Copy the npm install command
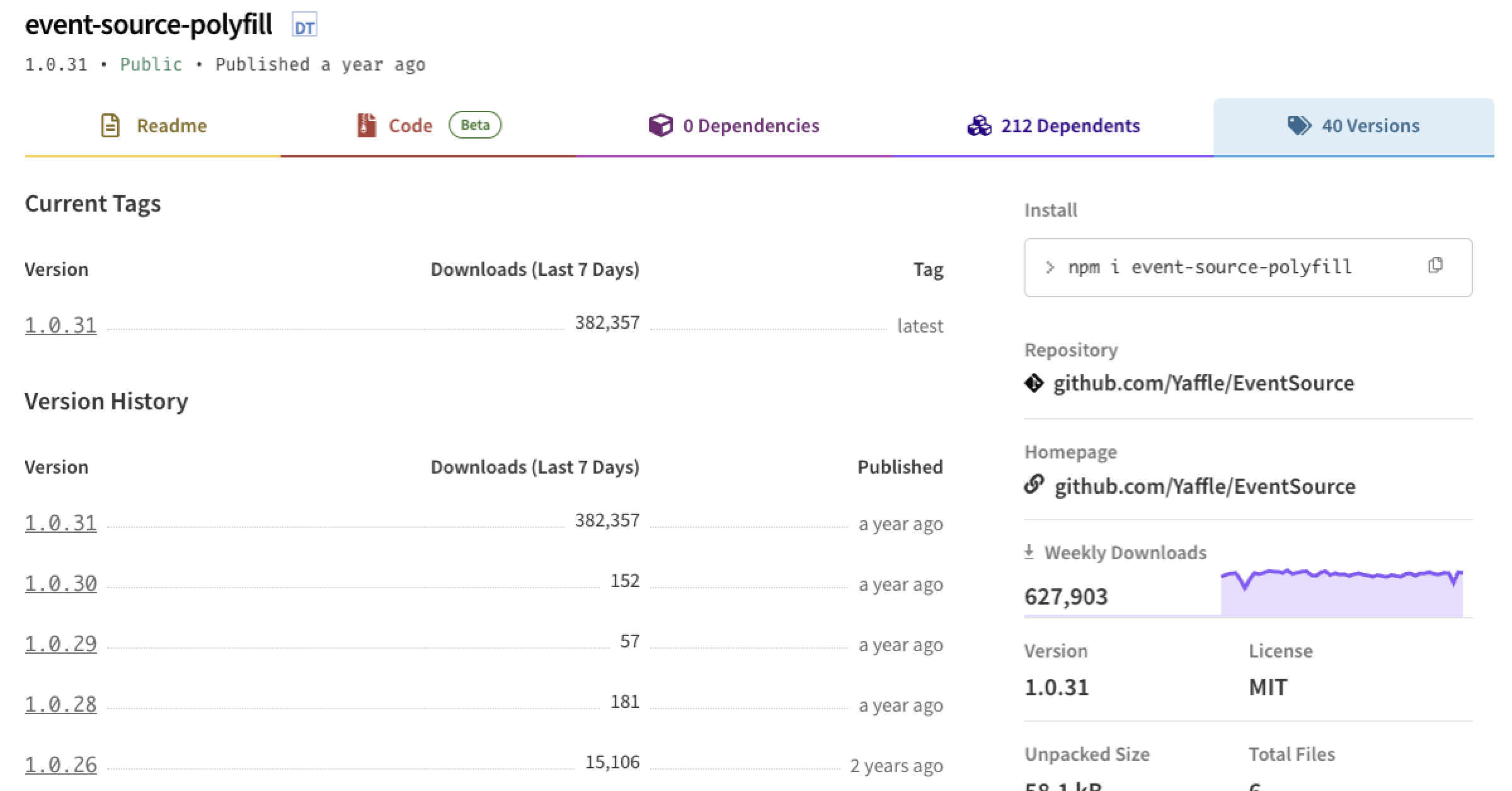 (x=1435, y=266)
